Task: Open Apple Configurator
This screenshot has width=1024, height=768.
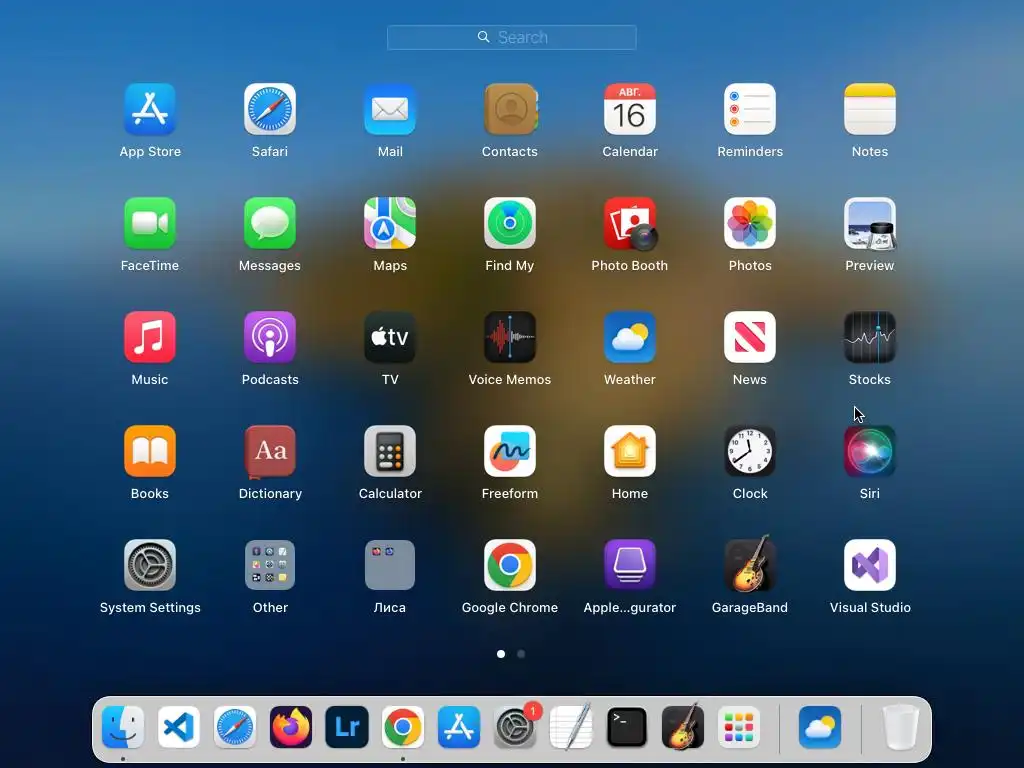Action: click(x=630, y=565)
